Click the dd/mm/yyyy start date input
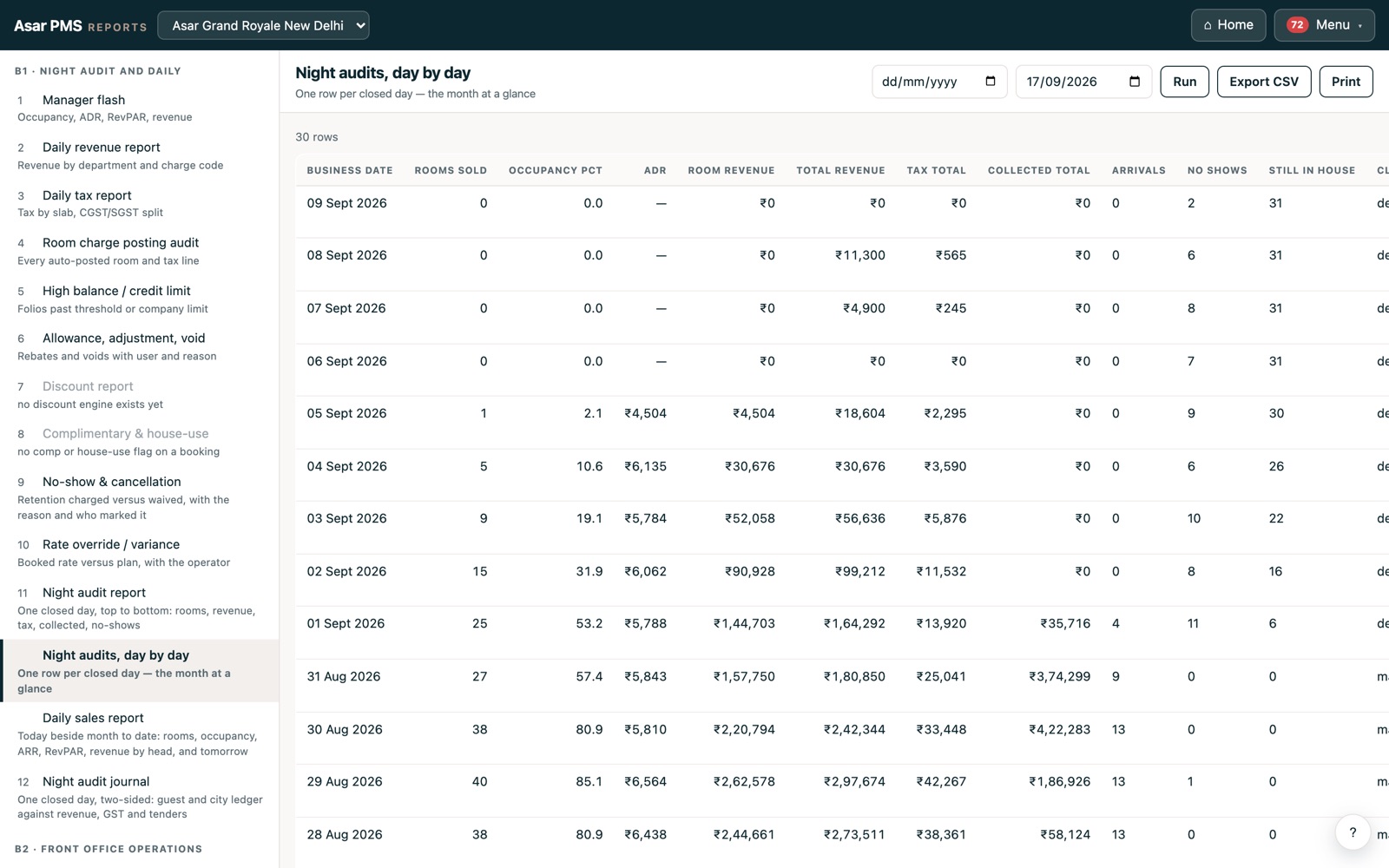This screenshot has width=1389, height=868. click(939, 82)
